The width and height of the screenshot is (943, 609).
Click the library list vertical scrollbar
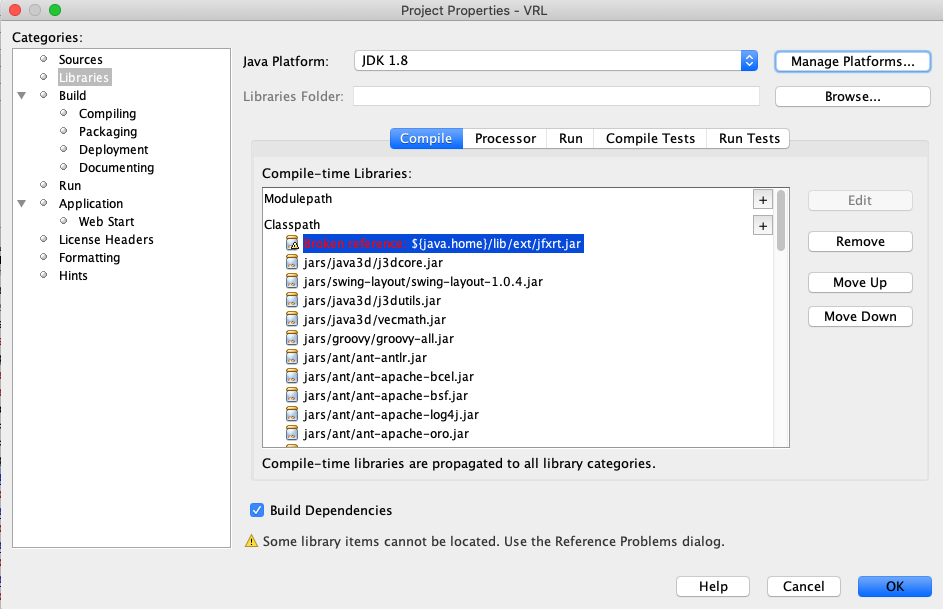[x=781, y=220]
